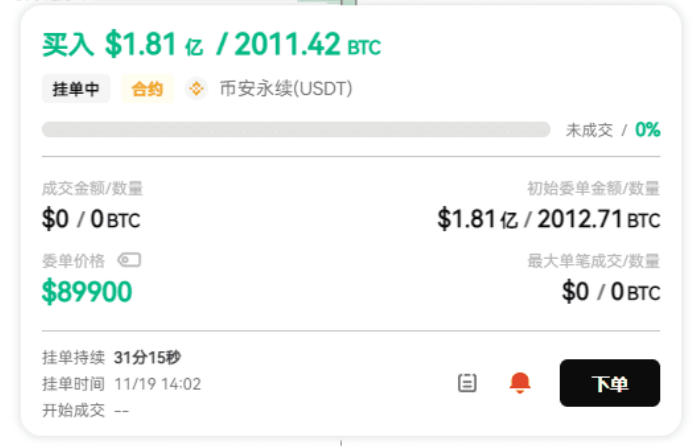
Task: Click the 币安永续(USDT) market label
Action: click(286, 89)
